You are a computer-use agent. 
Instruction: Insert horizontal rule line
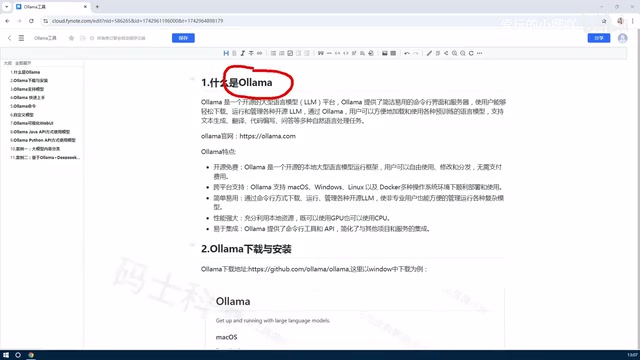329,53
